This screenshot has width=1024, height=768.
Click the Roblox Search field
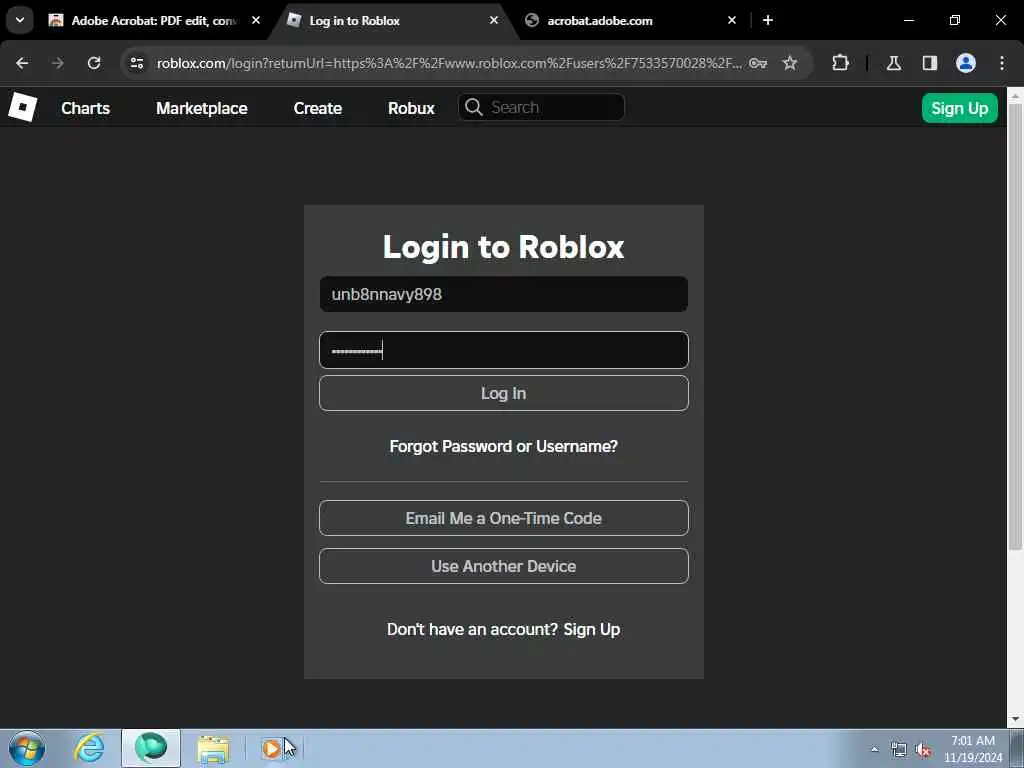(541, 107)
